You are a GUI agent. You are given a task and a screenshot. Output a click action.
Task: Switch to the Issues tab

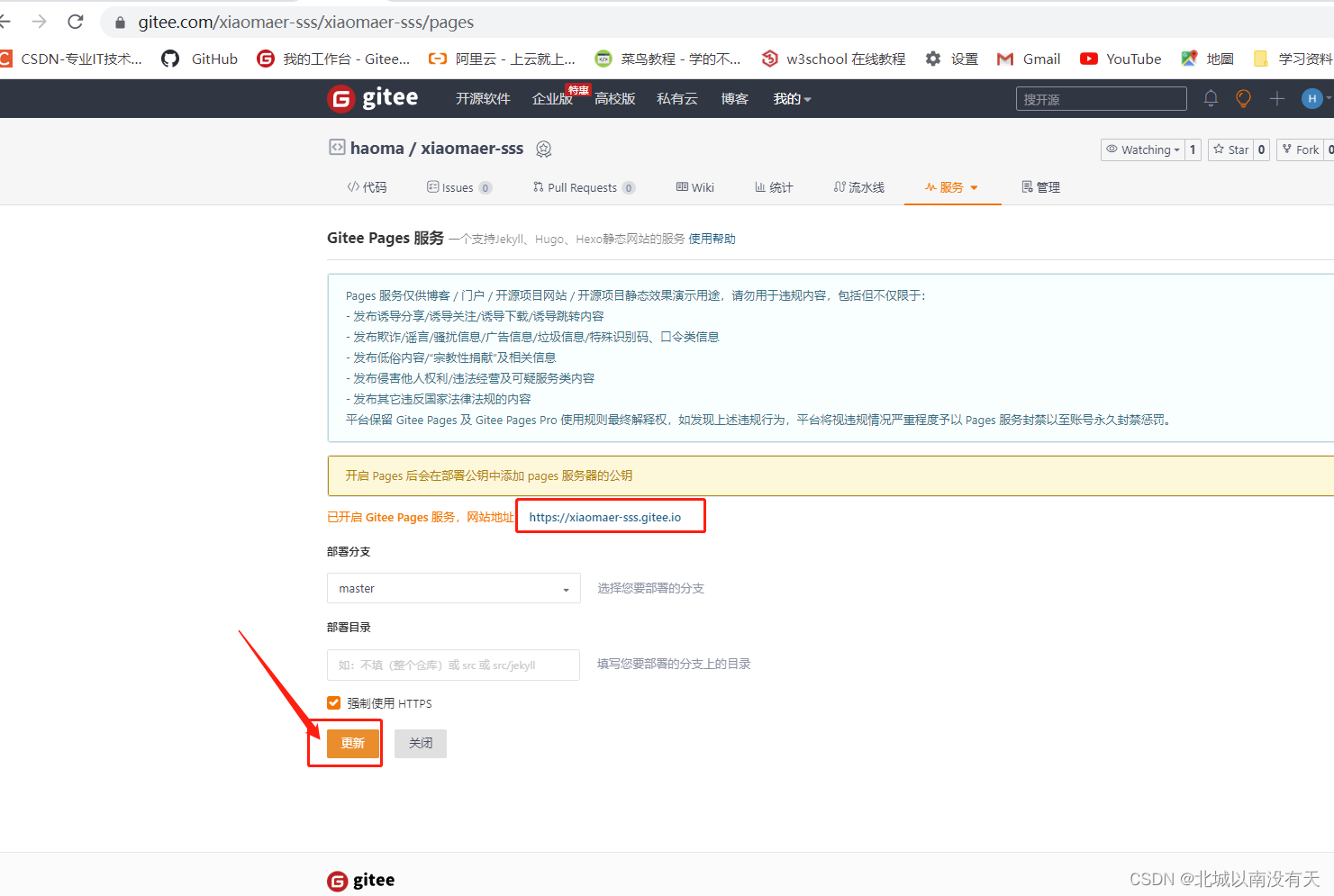(459, 187)
